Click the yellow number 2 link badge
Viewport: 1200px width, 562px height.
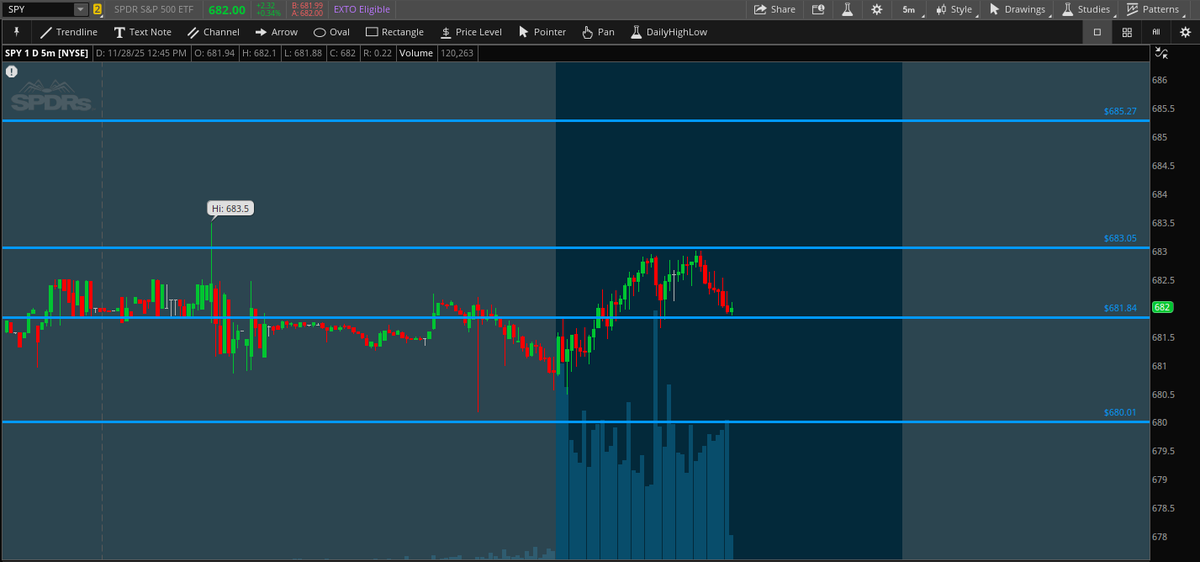97,9
